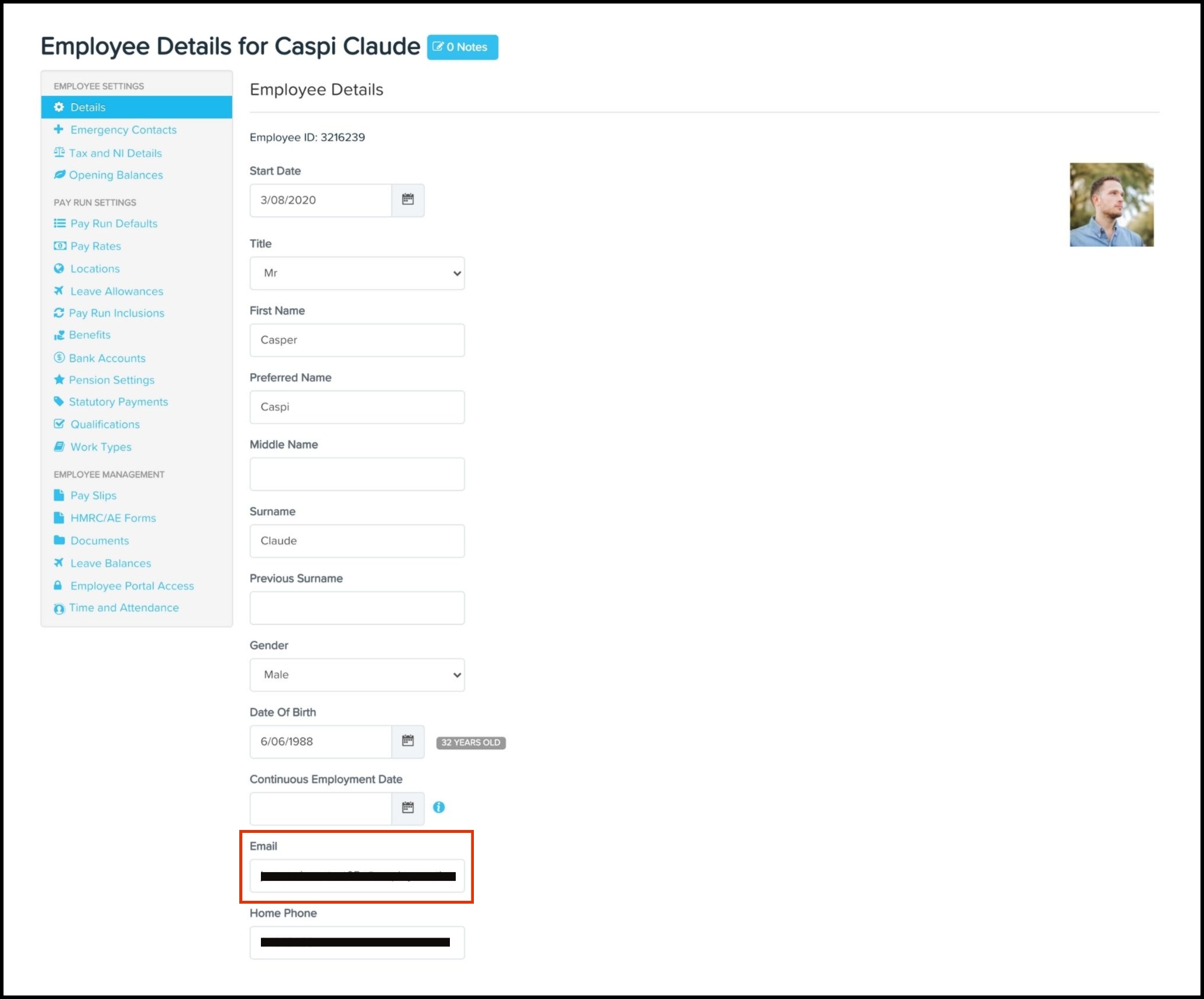Viewport: 1204px width, 999px height.
Task: Expand the Gender dropdown
Action: click(x=357, y=675)
